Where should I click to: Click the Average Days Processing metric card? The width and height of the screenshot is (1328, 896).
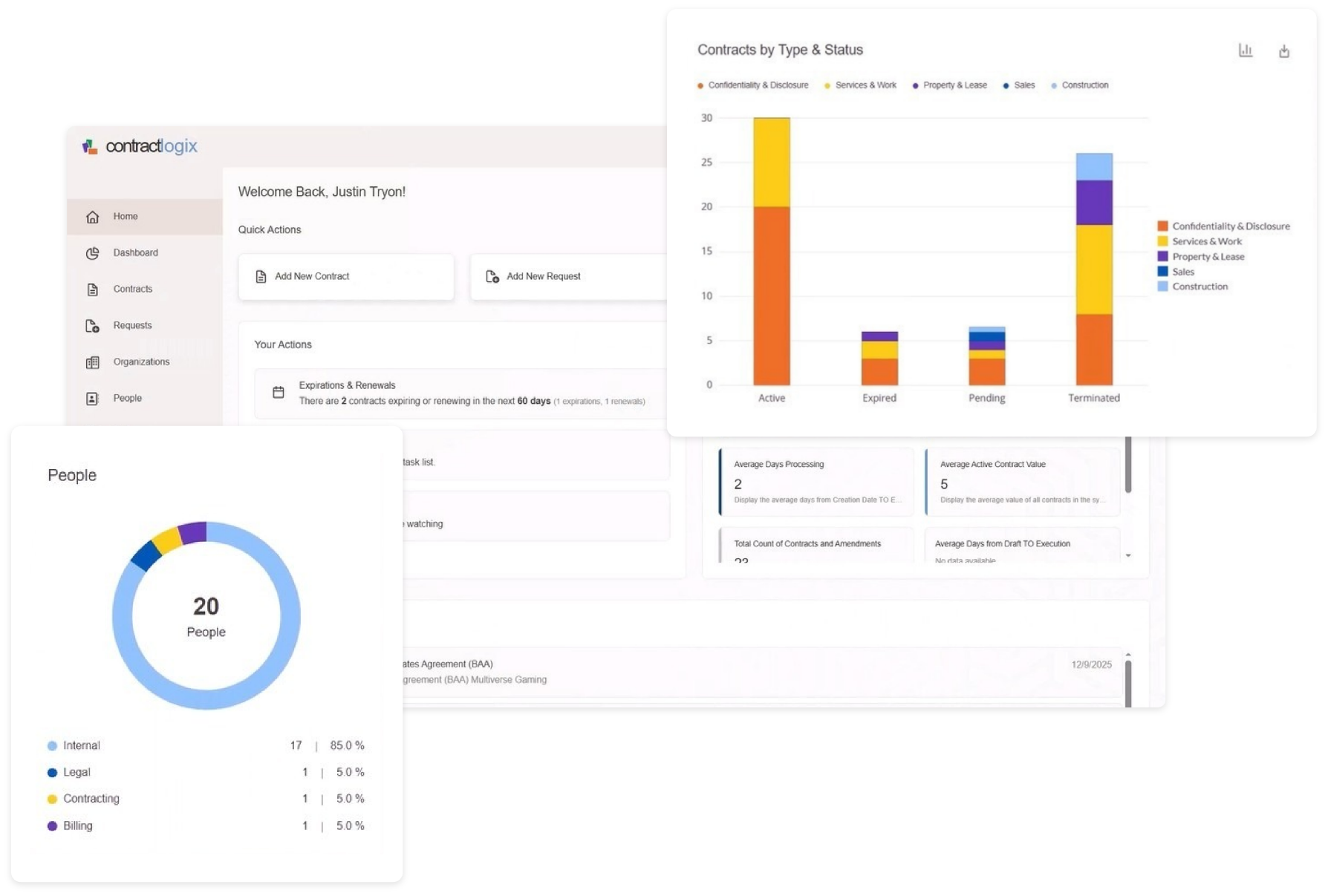point(816,482)
